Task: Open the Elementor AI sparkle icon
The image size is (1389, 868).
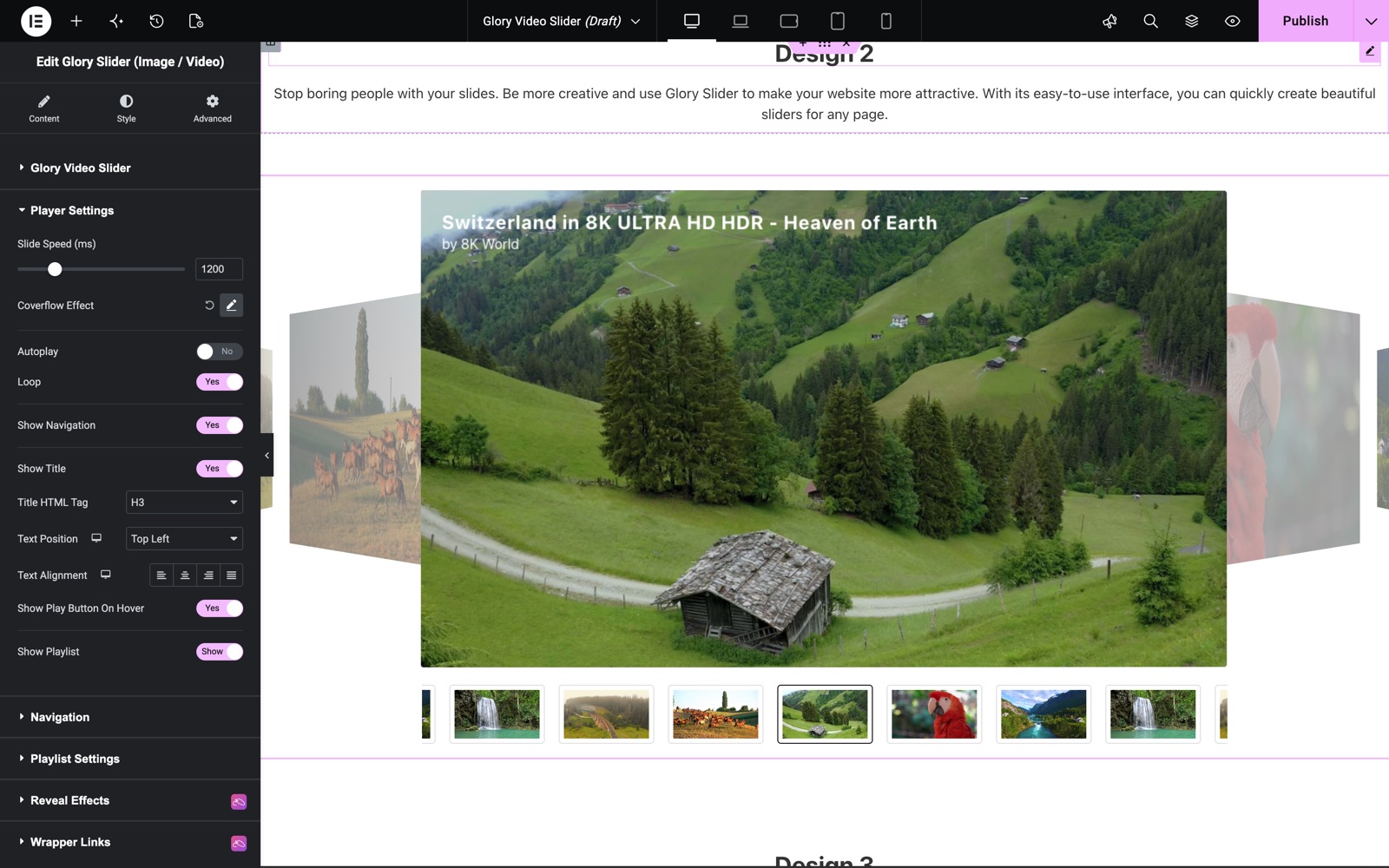Action: pos(116,21)
